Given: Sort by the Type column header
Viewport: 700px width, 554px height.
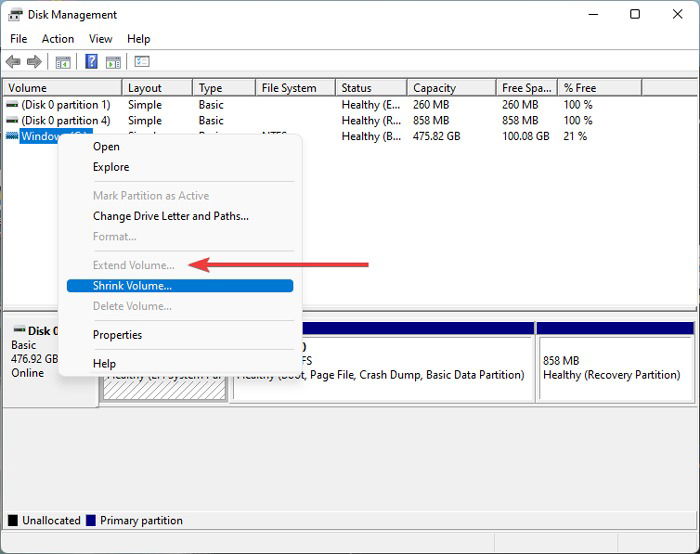Looking at the screenshot, I should point(224,88).
